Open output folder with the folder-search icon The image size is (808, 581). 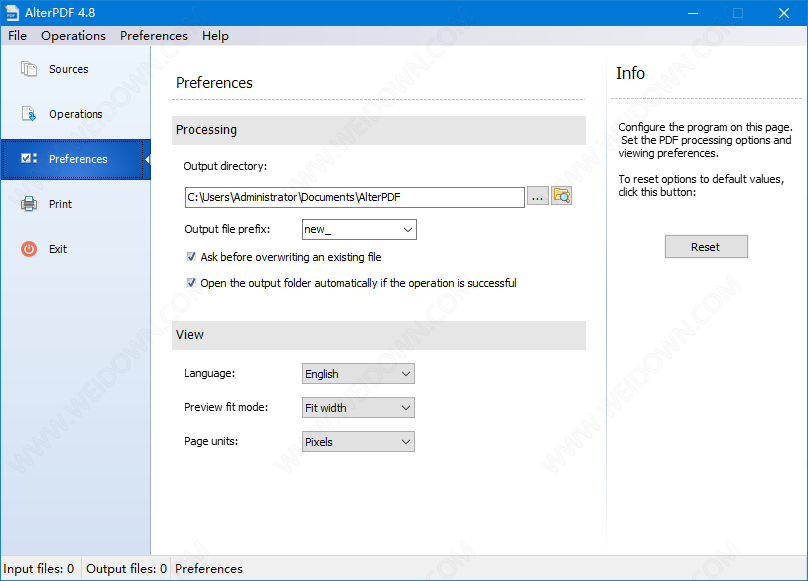tap(562, 196)
